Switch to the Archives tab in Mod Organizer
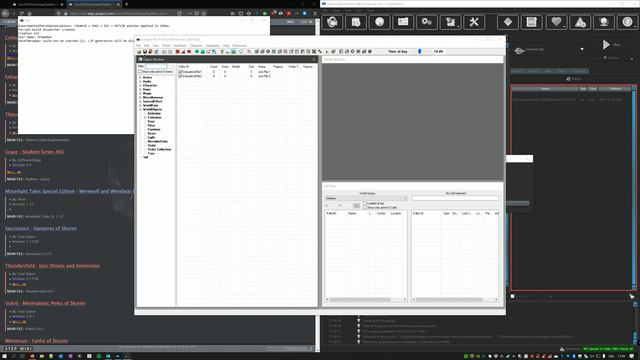Screen dimensions: 640x360 [533, 71]
